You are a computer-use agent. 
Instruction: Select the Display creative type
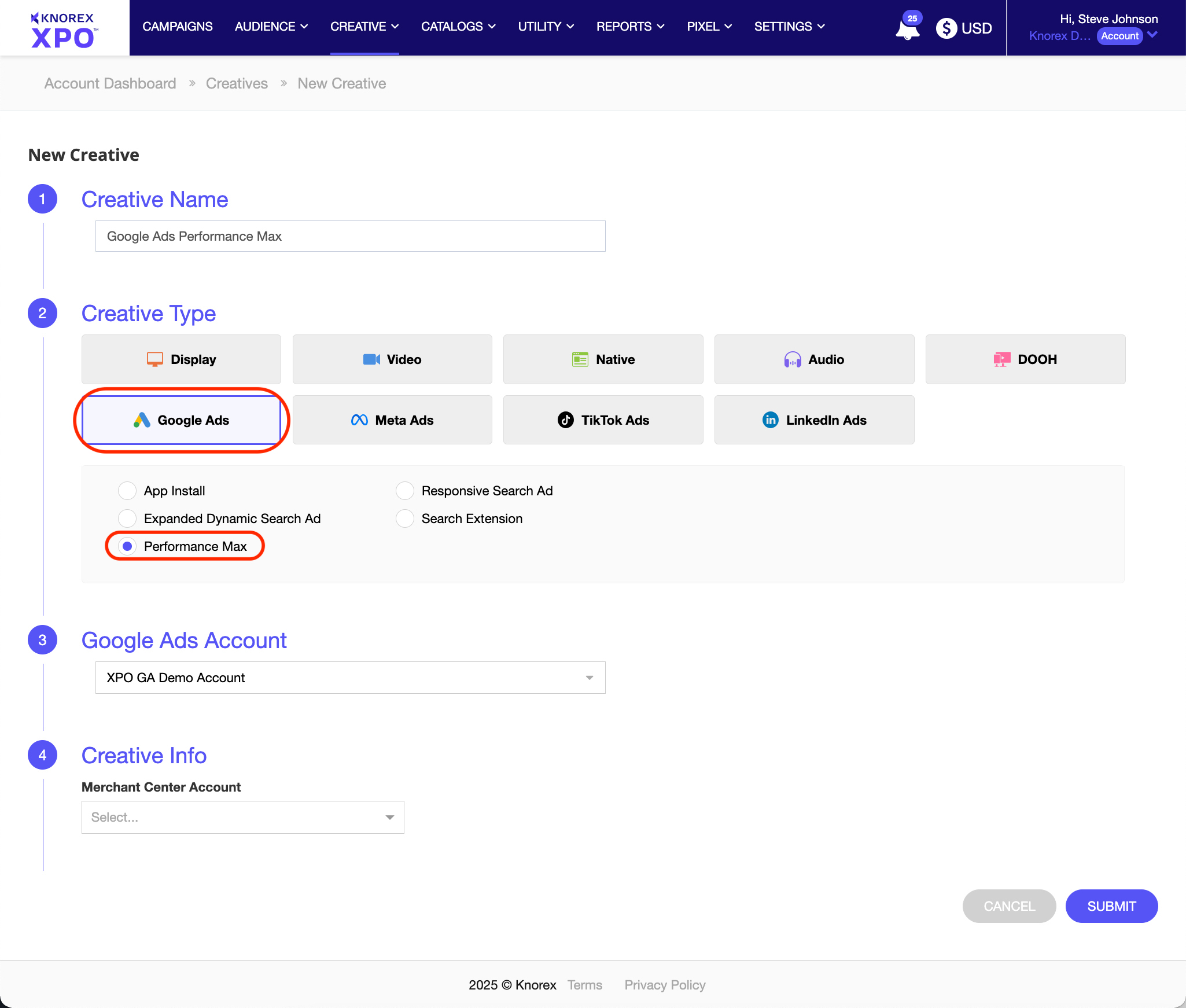181,359
